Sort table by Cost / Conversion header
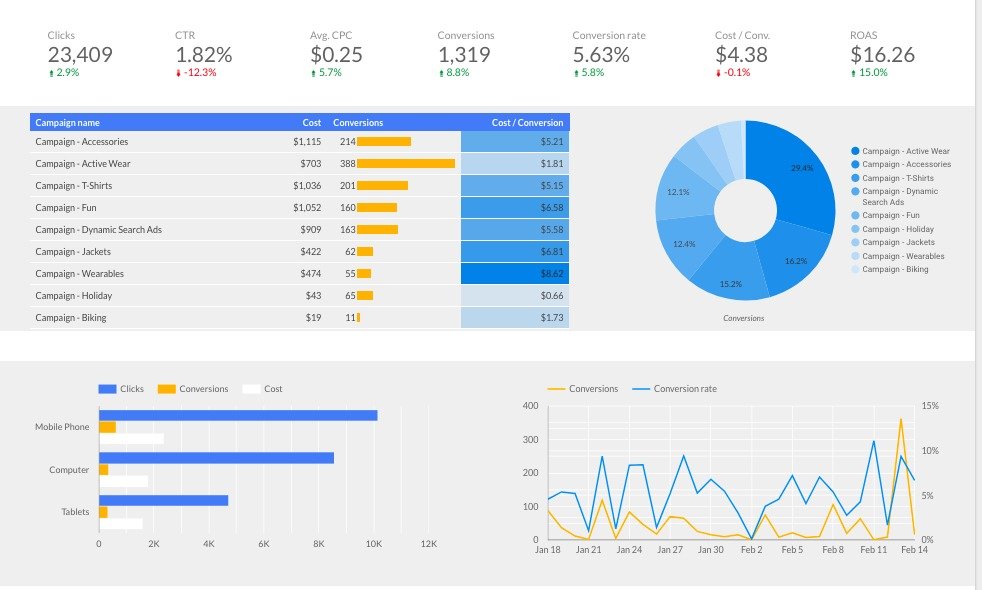982x590 pixels. coord(527,122)
